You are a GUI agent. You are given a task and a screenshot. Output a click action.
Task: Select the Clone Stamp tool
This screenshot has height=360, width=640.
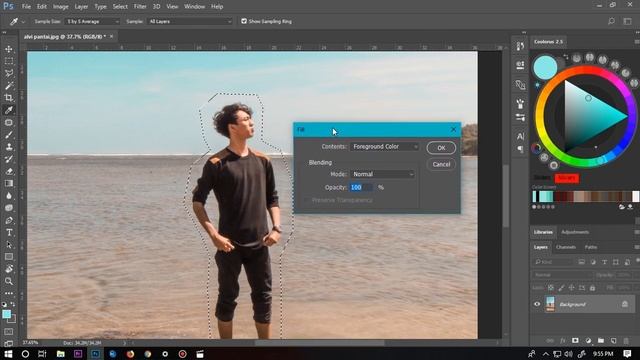click(x=9, y=147)
